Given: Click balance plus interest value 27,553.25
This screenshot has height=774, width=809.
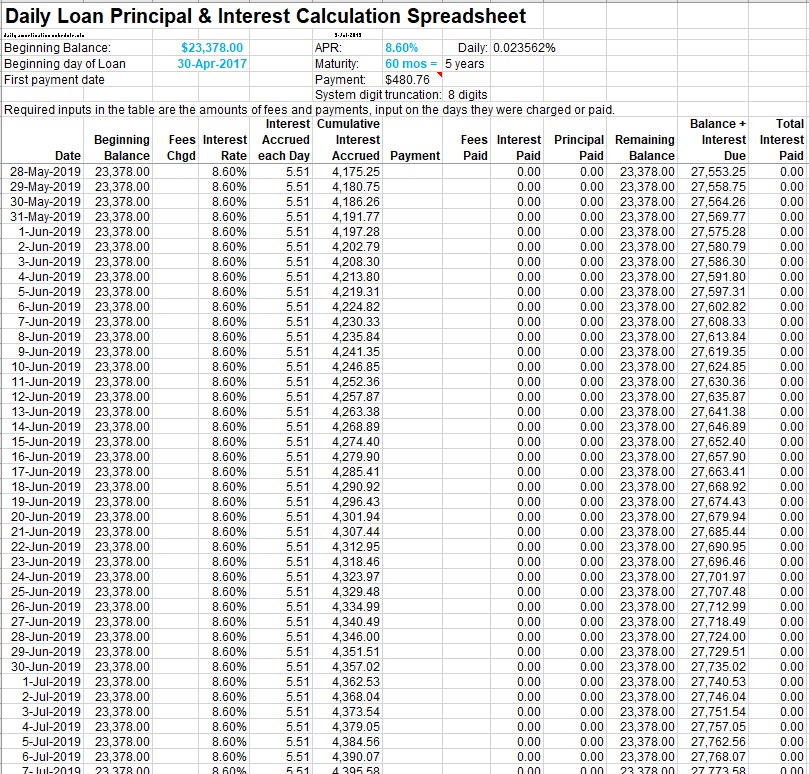Looking at the screenshot, I should [719, 172].
